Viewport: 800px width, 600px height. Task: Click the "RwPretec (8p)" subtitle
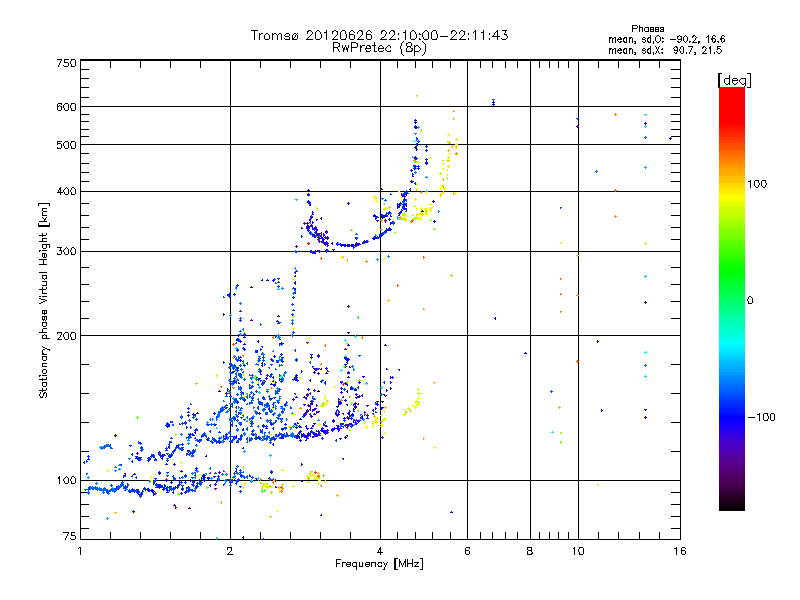tap(379, 48)
